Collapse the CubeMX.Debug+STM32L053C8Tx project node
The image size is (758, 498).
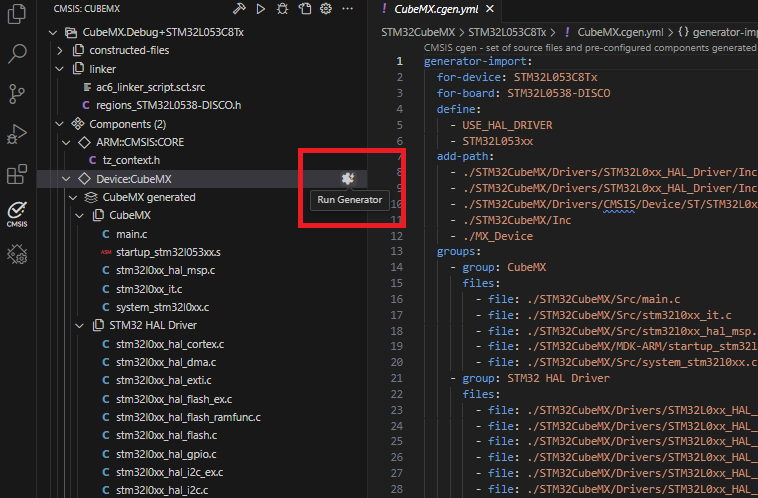coord(53,32)
